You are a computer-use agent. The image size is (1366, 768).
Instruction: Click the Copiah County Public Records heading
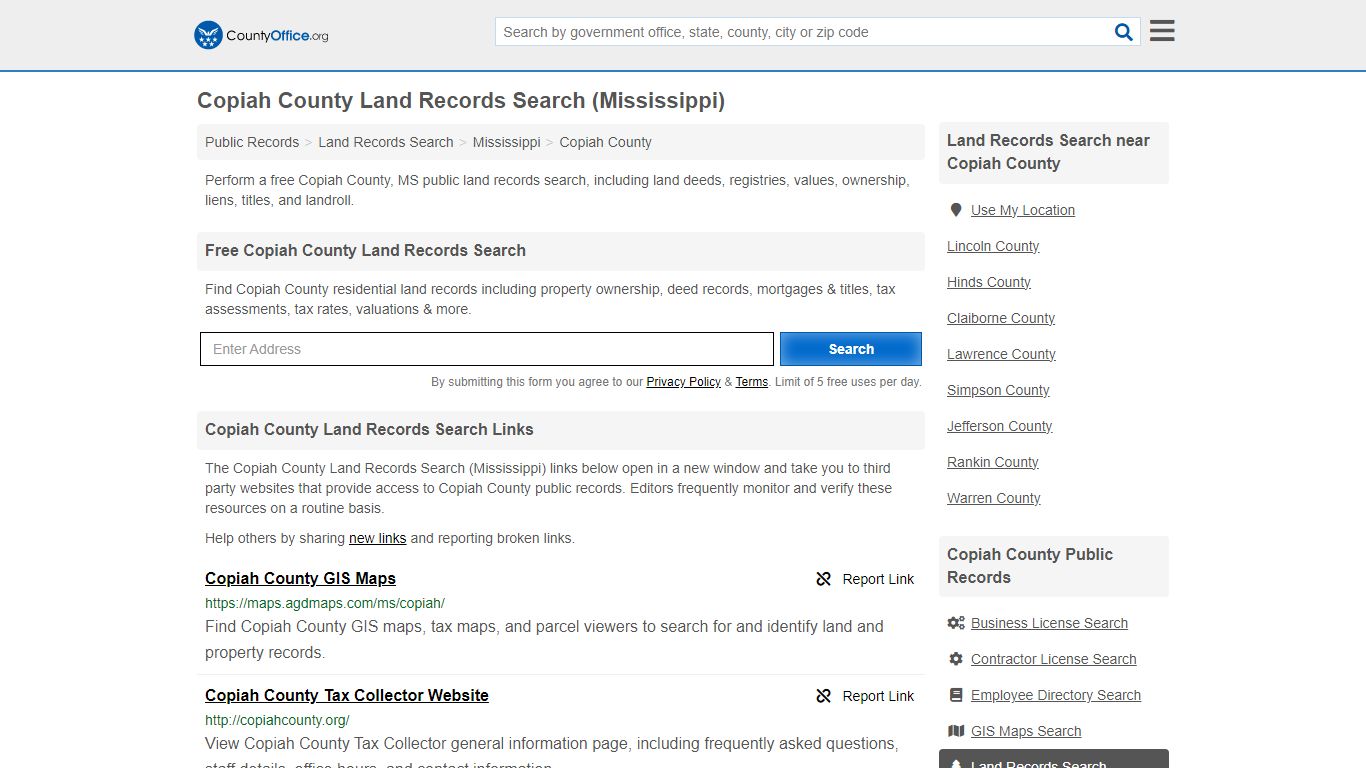point(1053,566)
